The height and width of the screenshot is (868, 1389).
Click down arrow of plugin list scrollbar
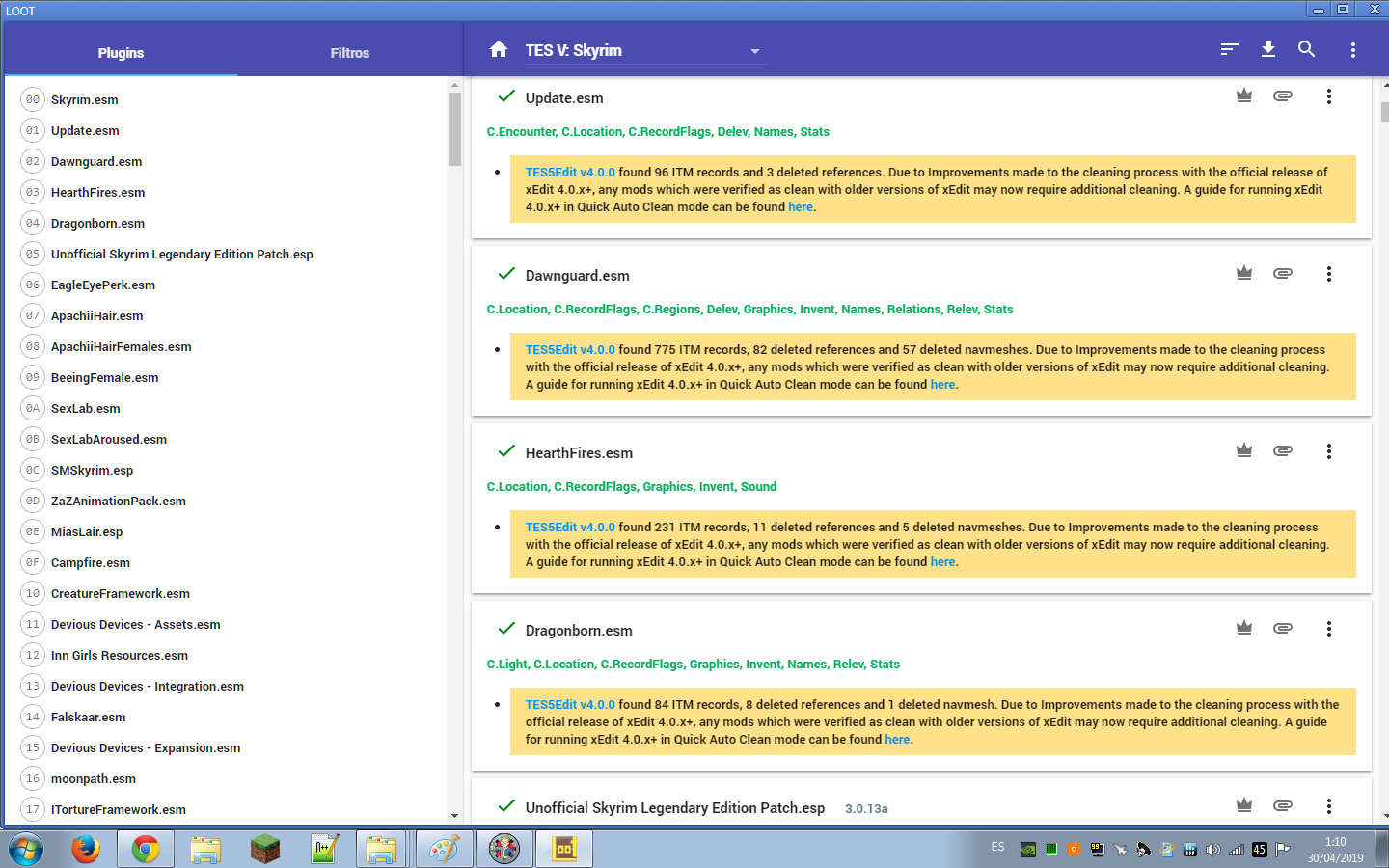click(x=454, y=816)
